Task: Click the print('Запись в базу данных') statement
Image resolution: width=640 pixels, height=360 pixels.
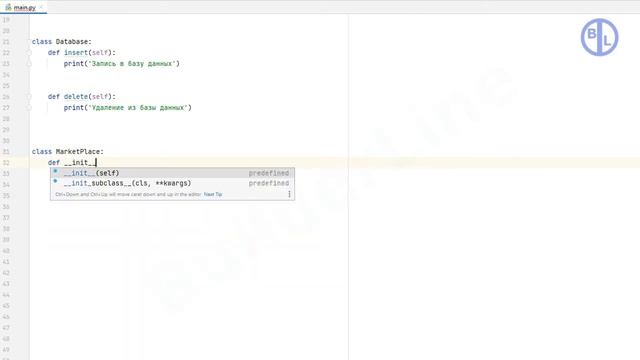Action: click(122, 64)
